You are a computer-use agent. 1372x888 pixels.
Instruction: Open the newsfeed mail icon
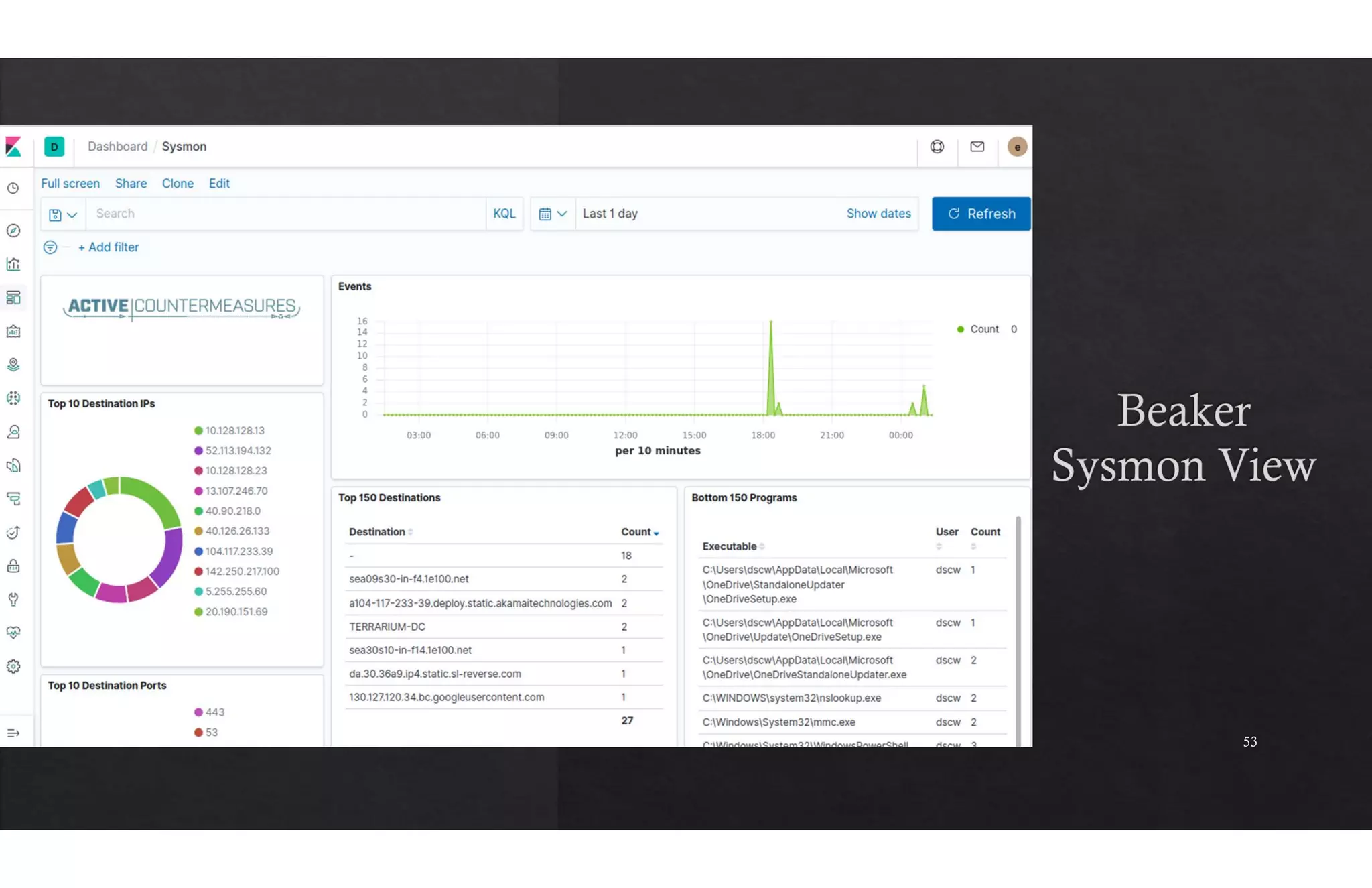click(x=977, y=147)
